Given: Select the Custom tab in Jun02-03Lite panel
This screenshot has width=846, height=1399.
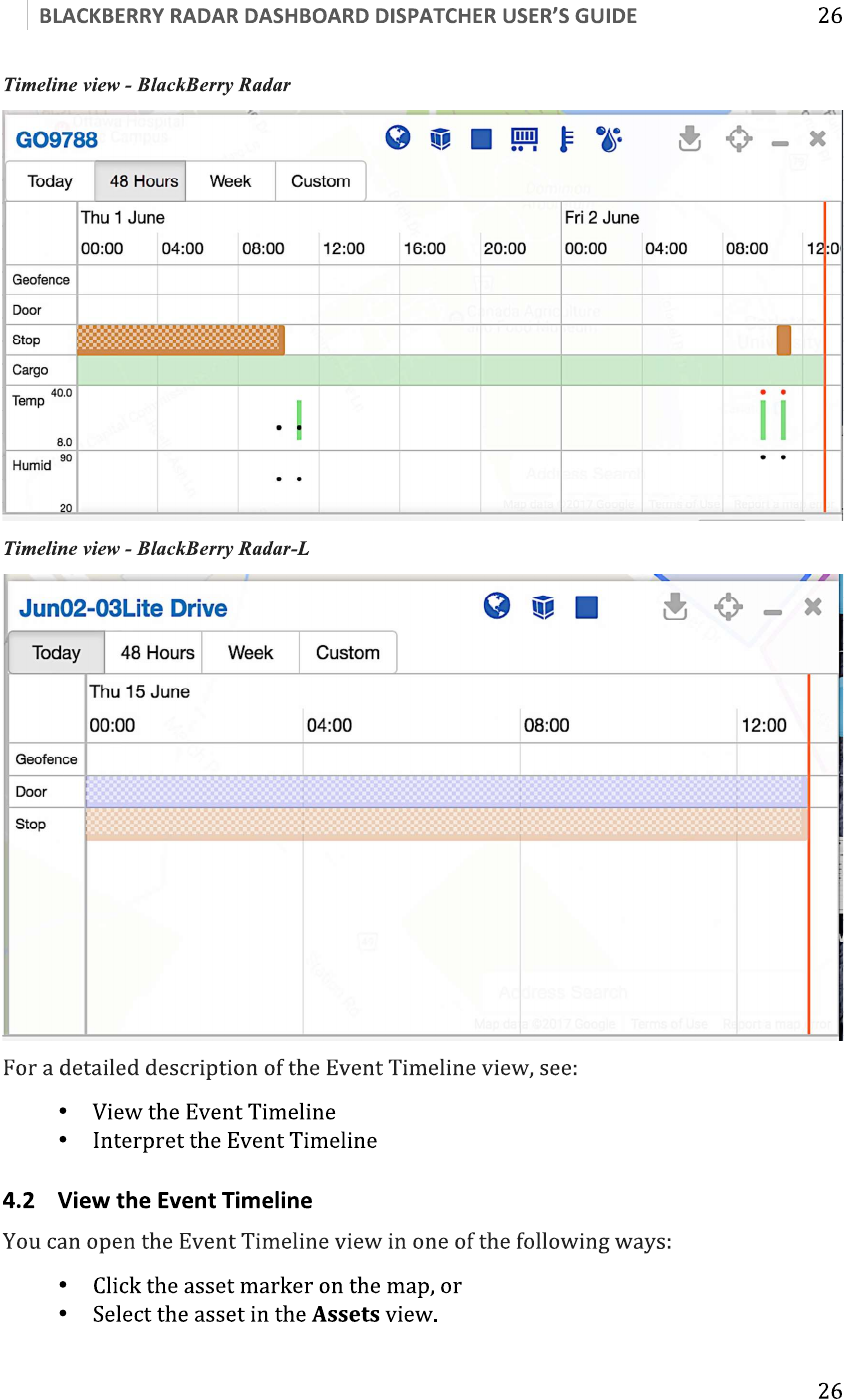Looking at the screenshot, I should coord(348,652).
